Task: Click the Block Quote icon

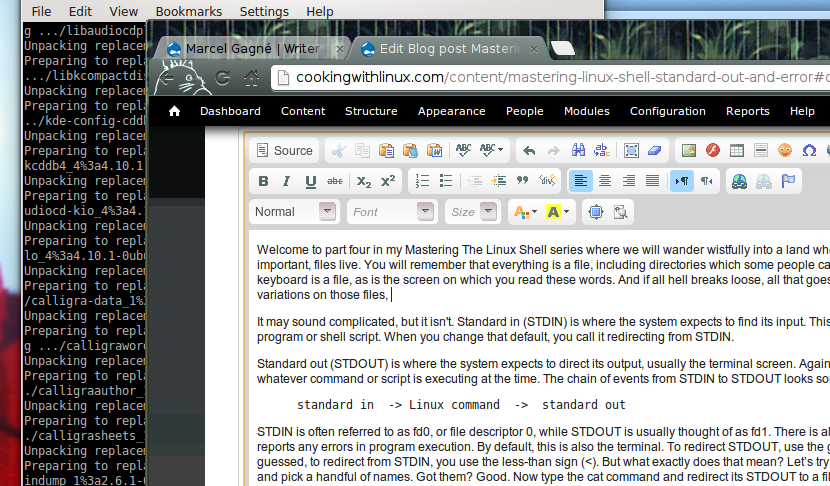Action: pyautogui.click(x=522, y=181)
